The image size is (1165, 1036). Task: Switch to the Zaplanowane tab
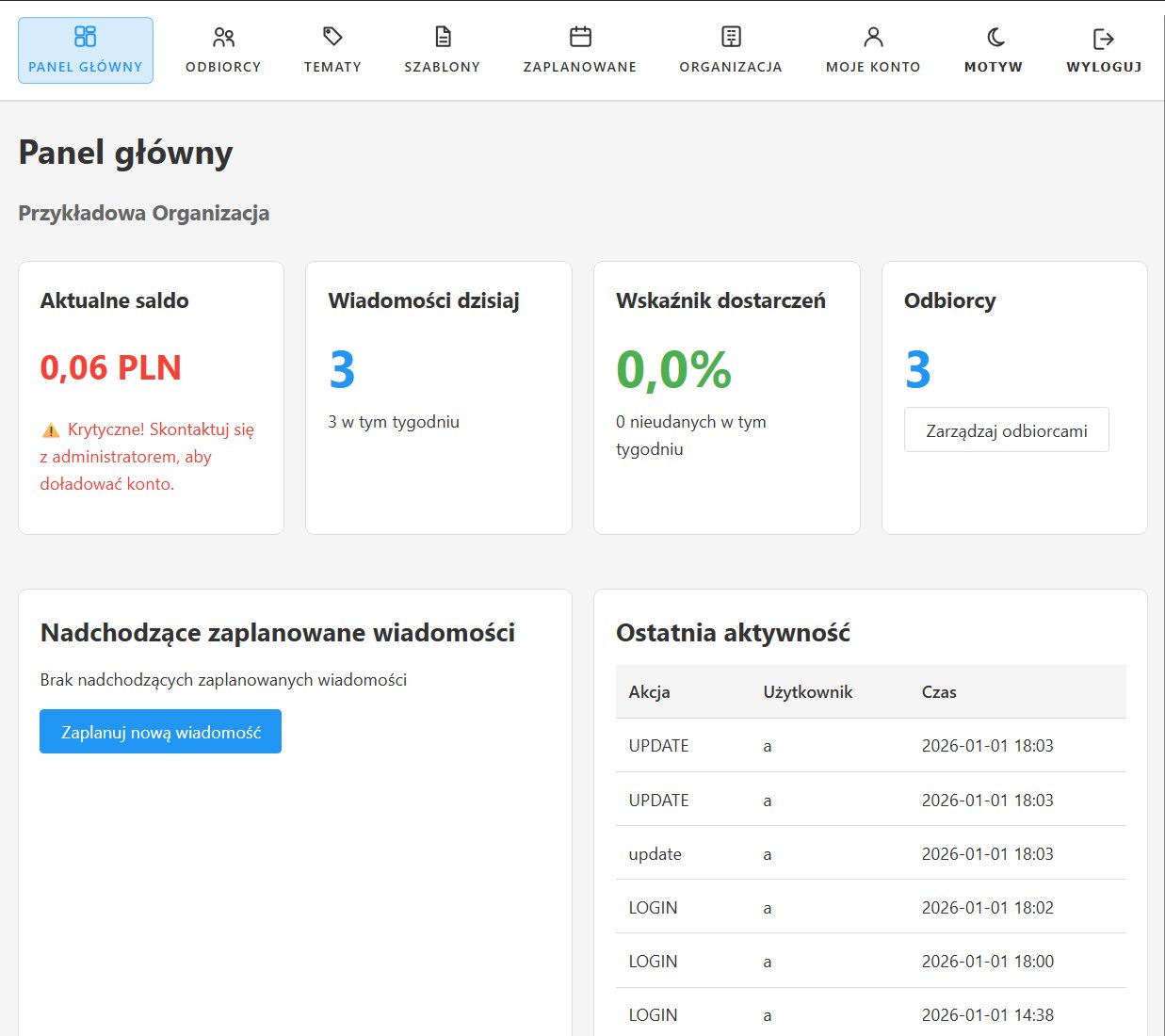click(579, 50)
